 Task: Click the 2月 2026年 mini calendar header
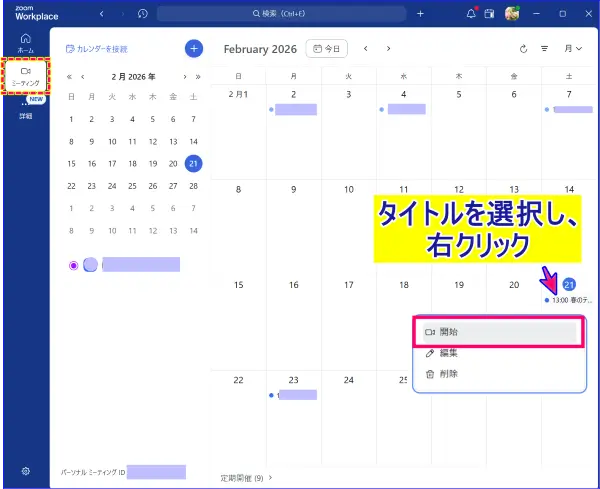[133, 77]
